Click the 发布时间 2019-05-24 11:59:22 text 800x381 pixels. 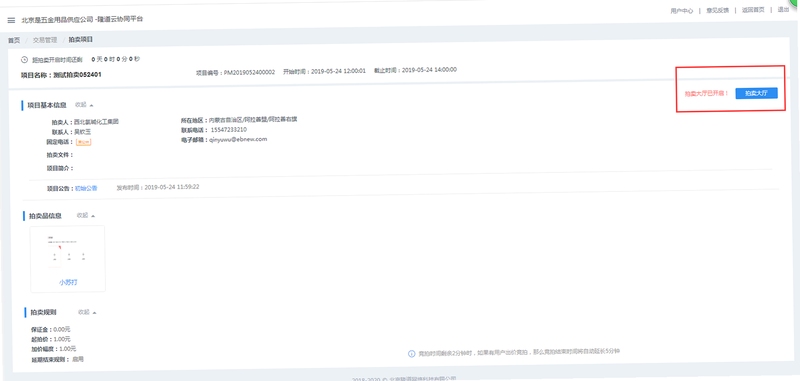[x=158, y=187]
